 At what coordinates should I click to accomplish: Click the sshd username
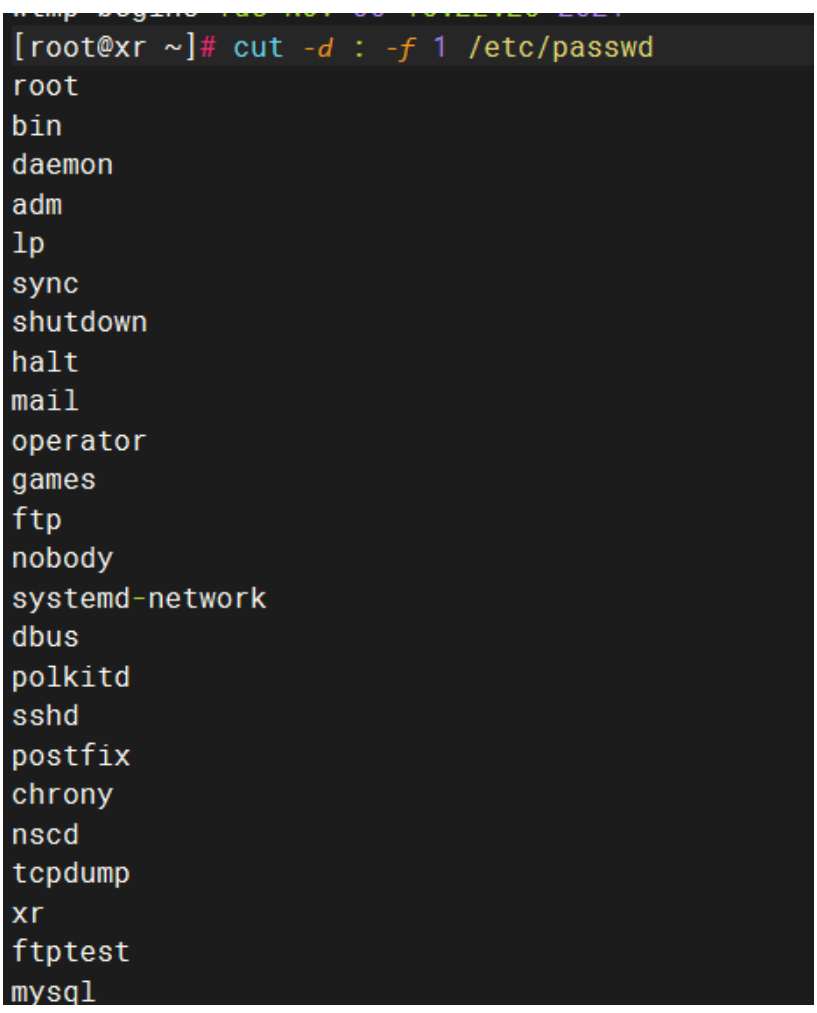click(x=45, y=716)
